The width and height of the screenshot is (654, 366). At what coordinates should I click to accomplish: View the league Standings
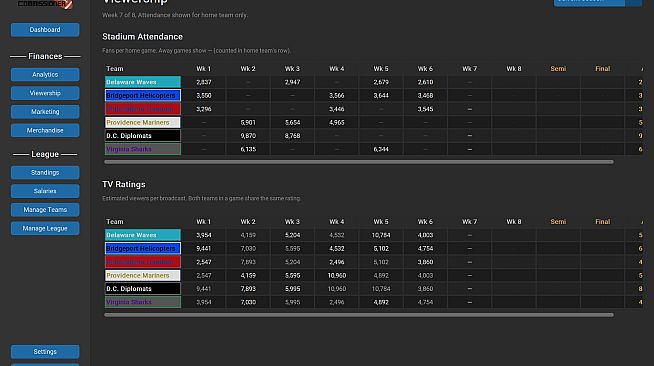[45, 173]
